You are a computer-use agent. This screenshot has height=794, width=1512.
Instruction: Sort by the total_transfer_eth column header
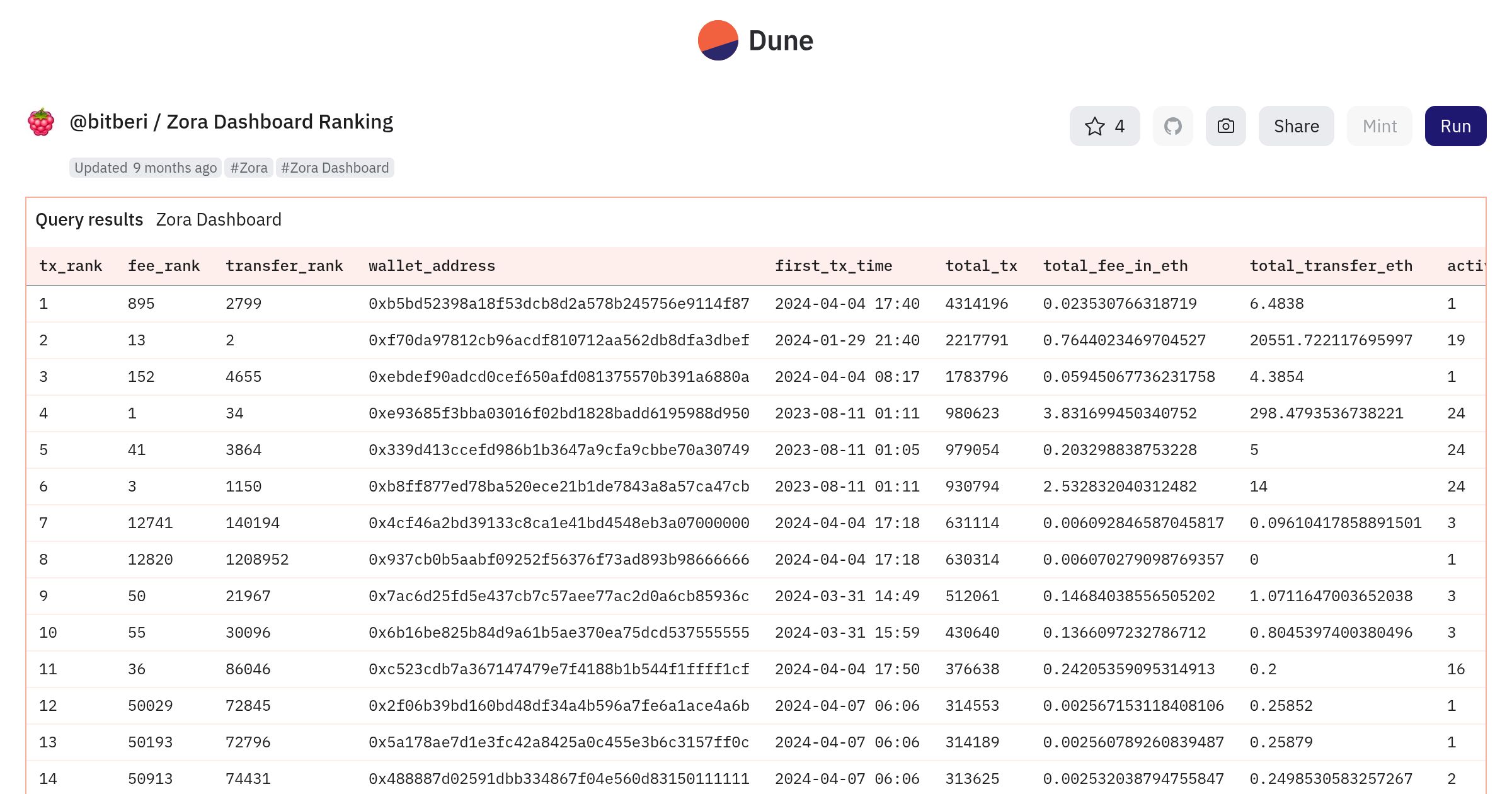(x=1331, y=266)
